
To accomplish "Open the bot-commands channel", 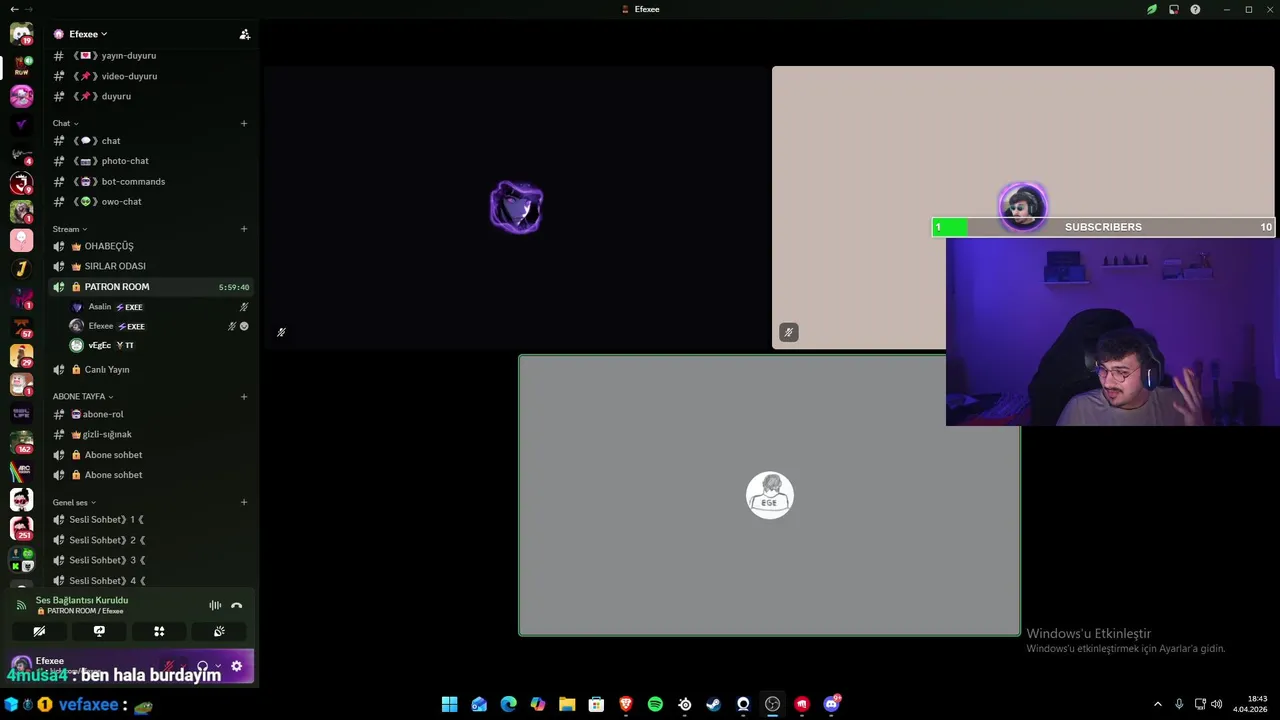I will [150, 181].
